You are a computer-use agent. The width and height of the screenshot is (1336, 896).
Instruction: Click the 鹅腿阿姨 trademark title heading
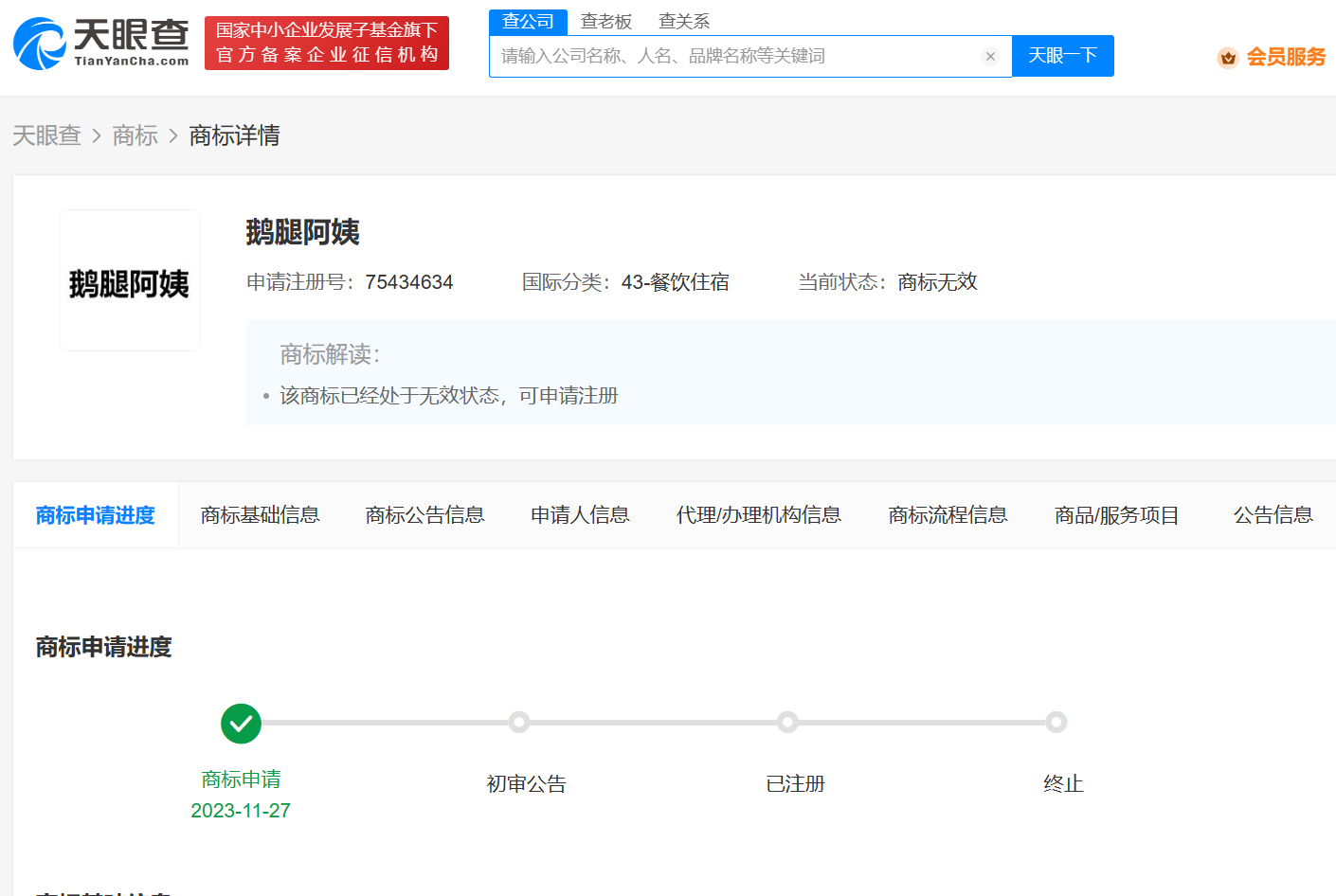pos(302,232)
